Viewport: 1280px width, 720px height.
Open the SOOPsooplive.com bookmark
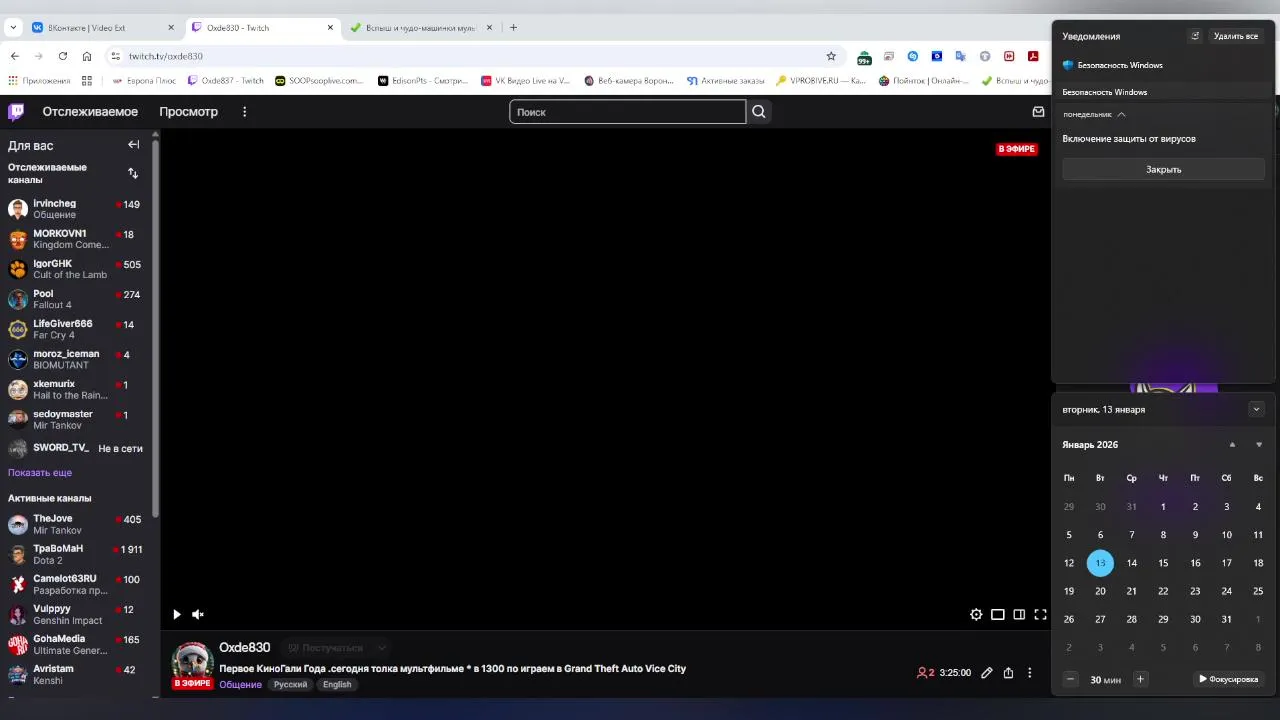pyautogui.click(x=320, y=81)
